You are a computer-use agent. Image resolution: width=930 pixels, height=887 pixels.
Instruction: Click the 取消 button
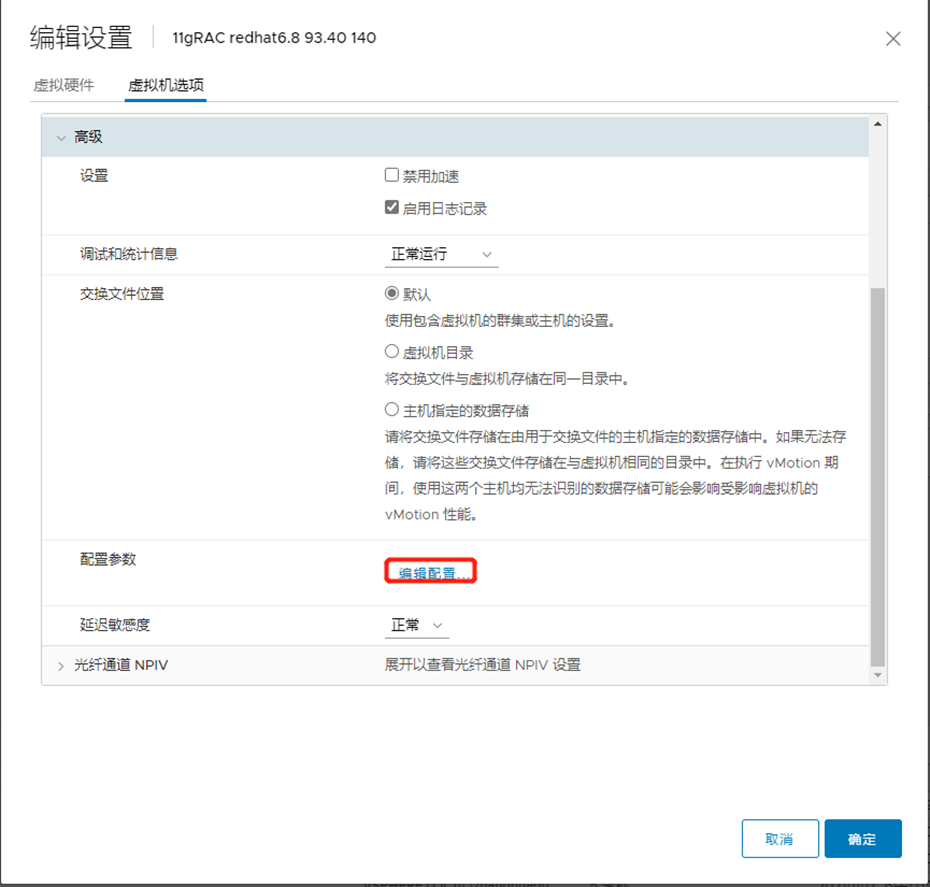[x=780, y=838]
